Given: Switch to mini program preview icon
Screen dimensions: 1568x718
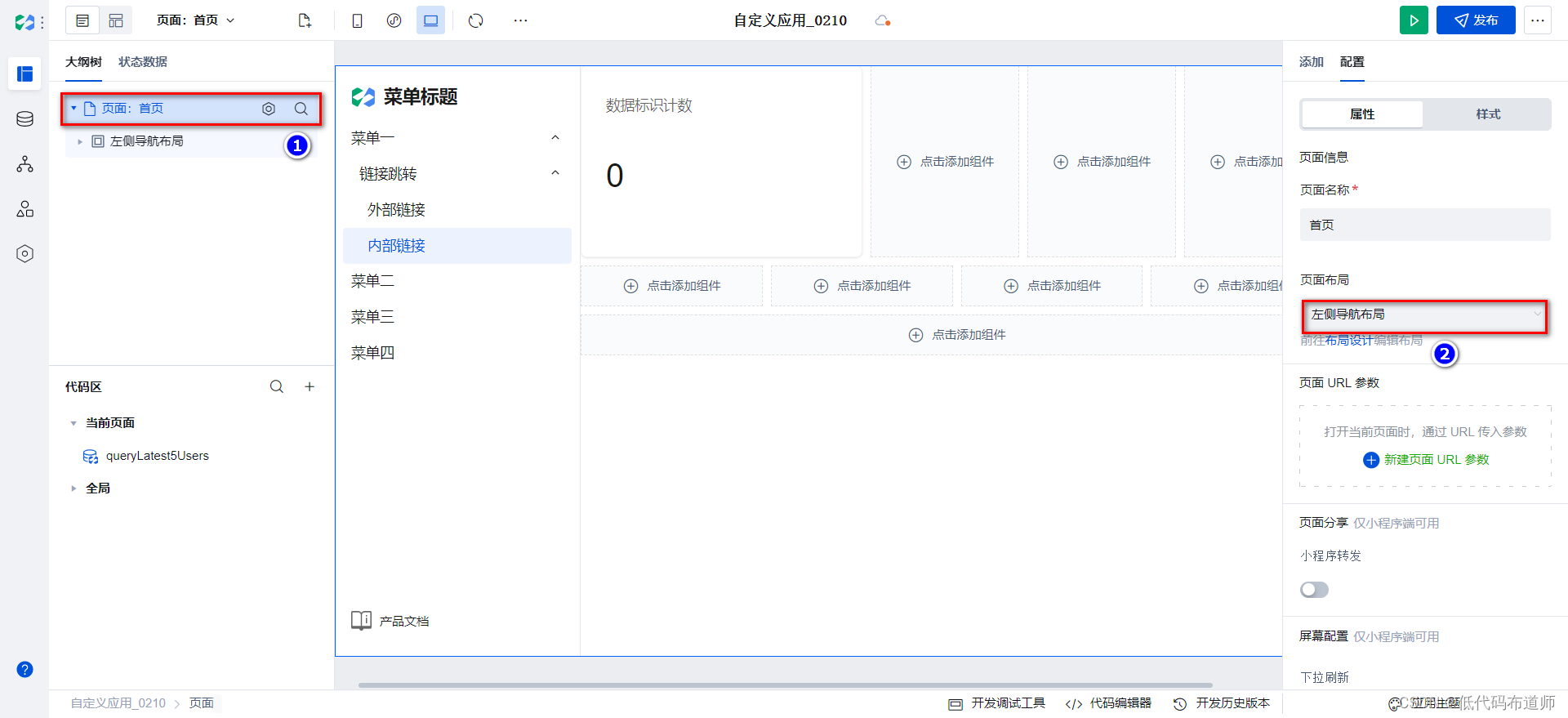Looking at the screenshot, I should (394, 20).
